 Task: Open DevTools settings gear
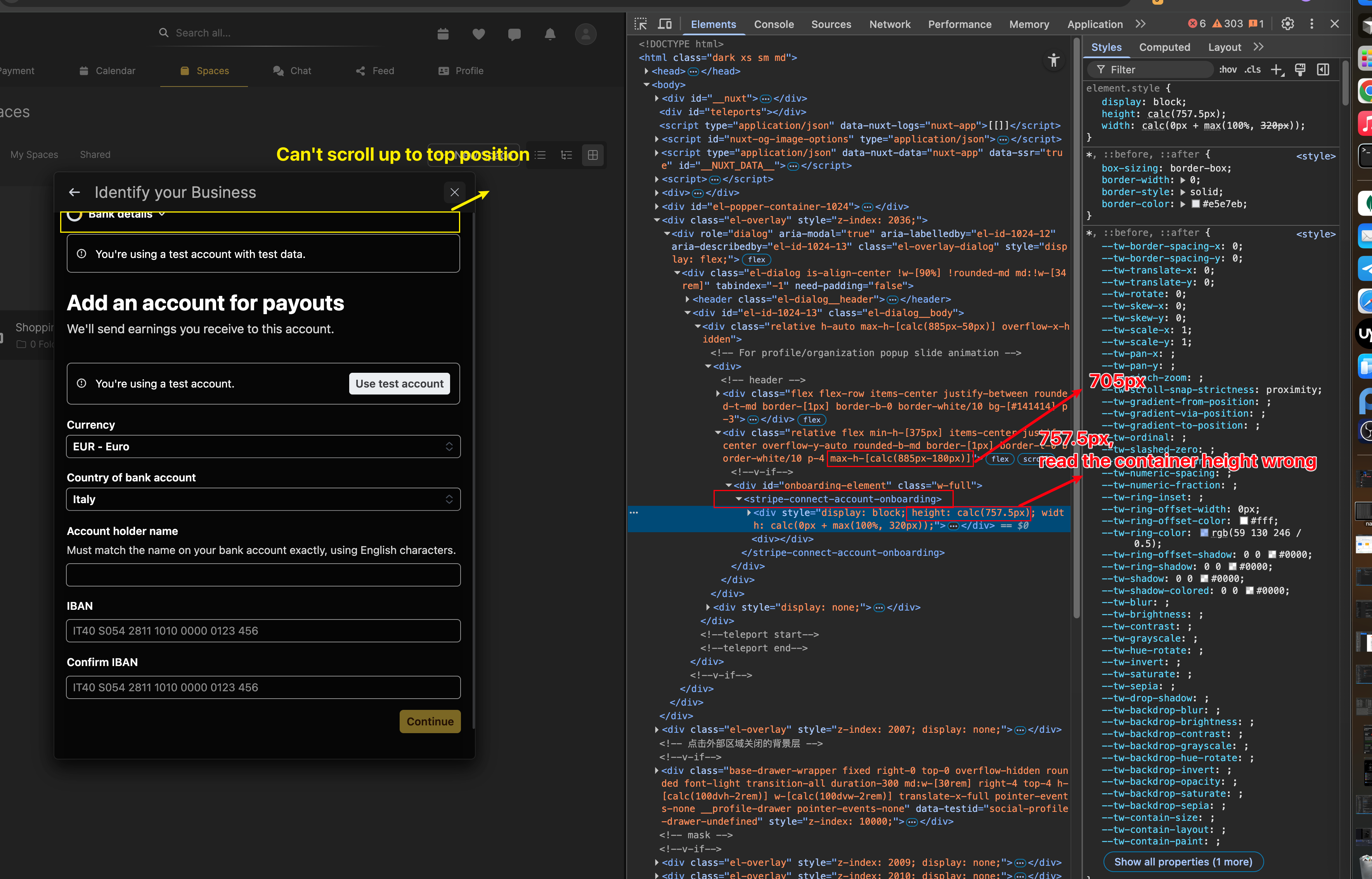click(x=1287, y=24)
